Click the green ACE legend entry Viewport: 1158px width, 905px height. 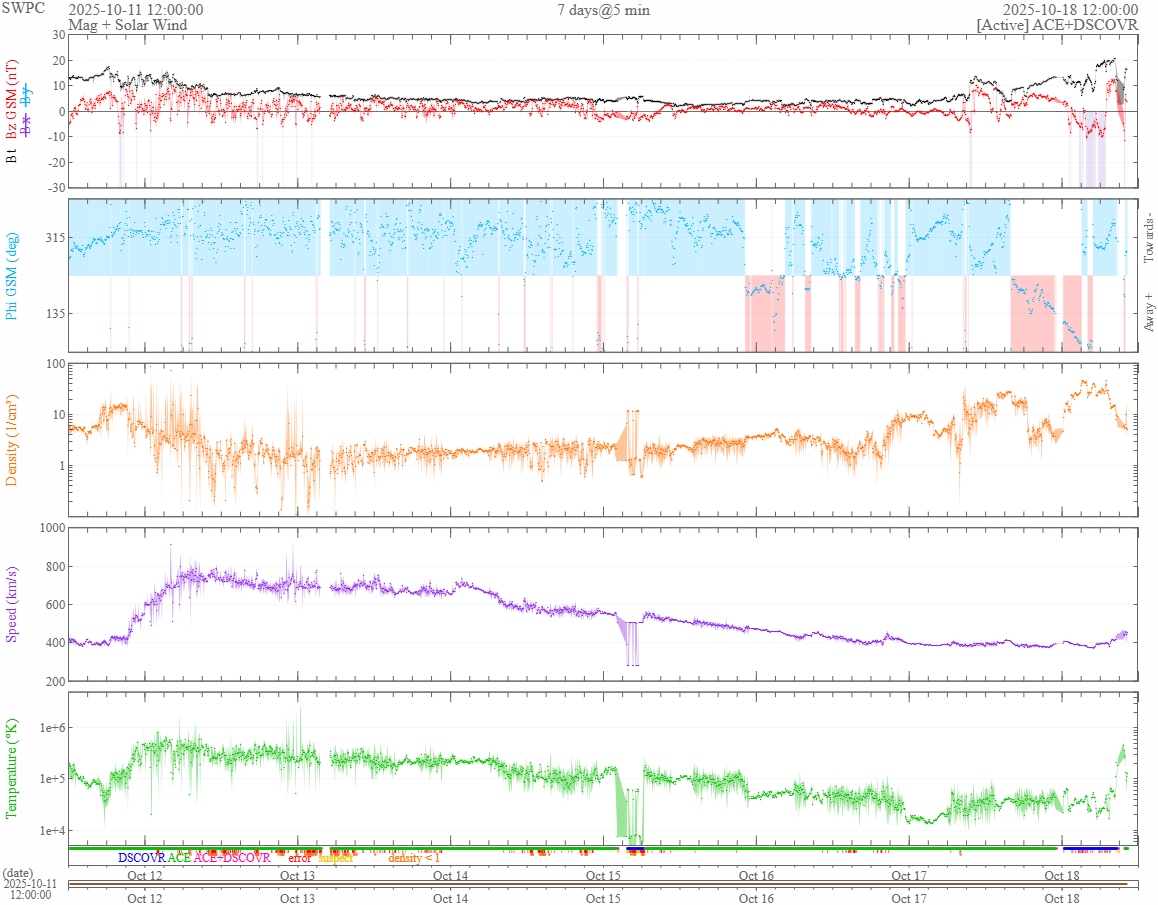pyautogui.click(x=179, y=858)
